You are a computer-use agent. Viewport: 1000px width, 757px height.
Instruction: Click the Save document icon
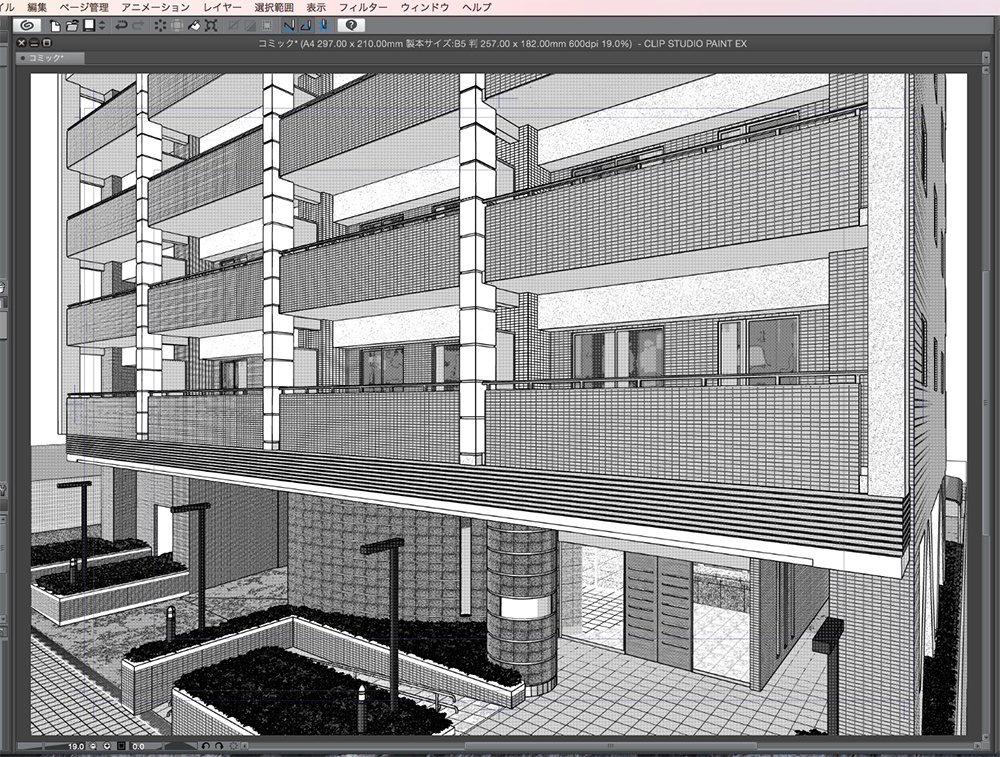[x=87, y=25]
